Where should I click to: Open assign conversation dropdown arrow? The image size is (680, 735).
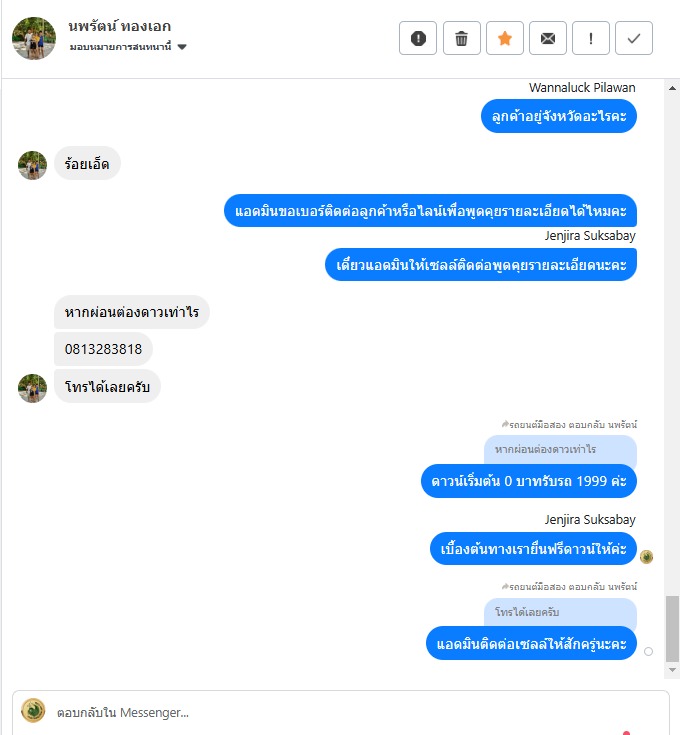click(x=182, y=47)
